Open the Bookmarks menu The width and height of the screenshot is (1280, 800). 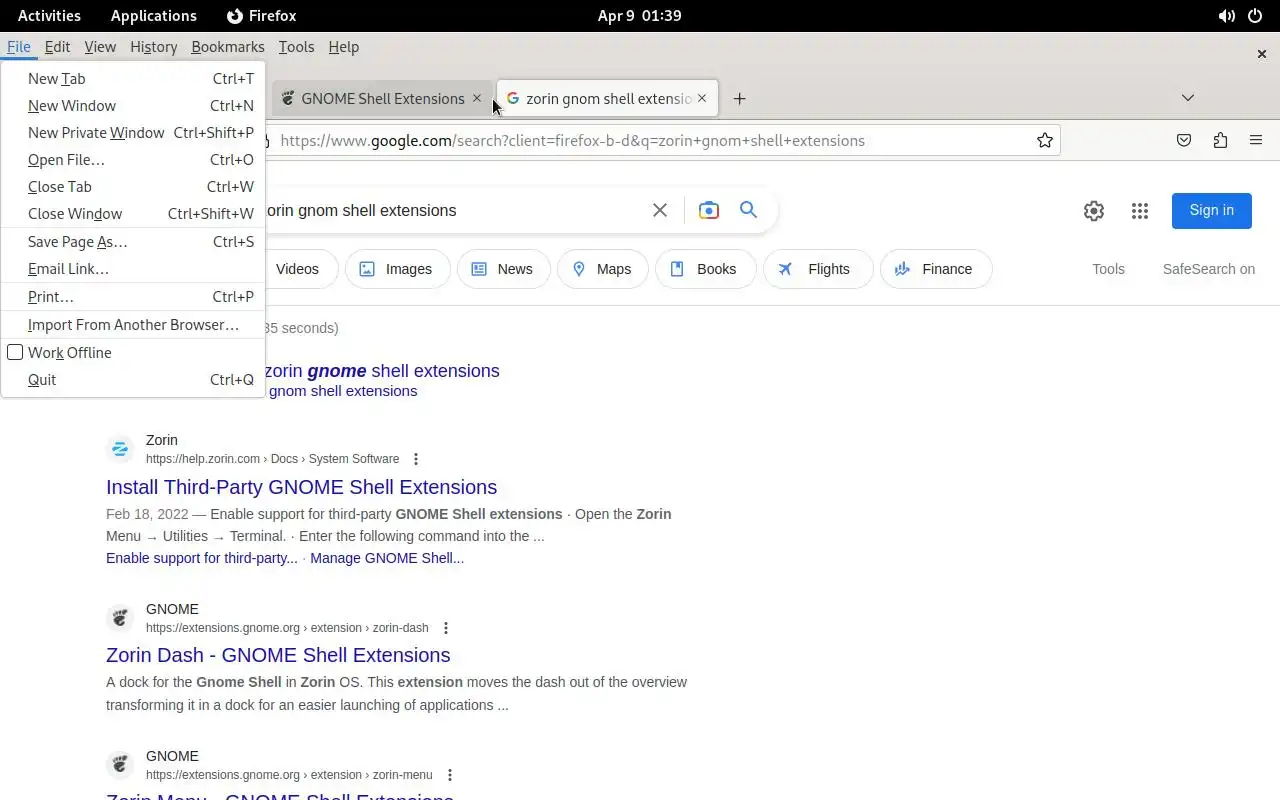(228, 47)
